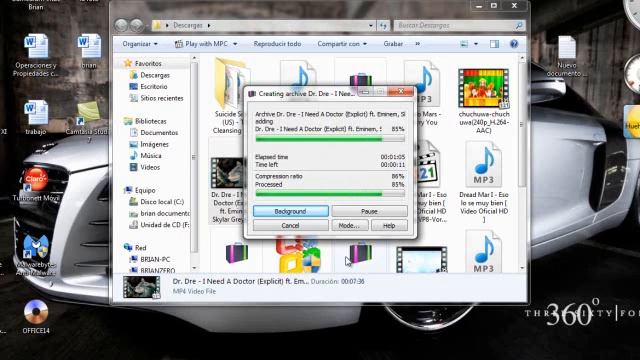
Task: Click Reproducir todo in toolbar
Action: pos(277,44)
